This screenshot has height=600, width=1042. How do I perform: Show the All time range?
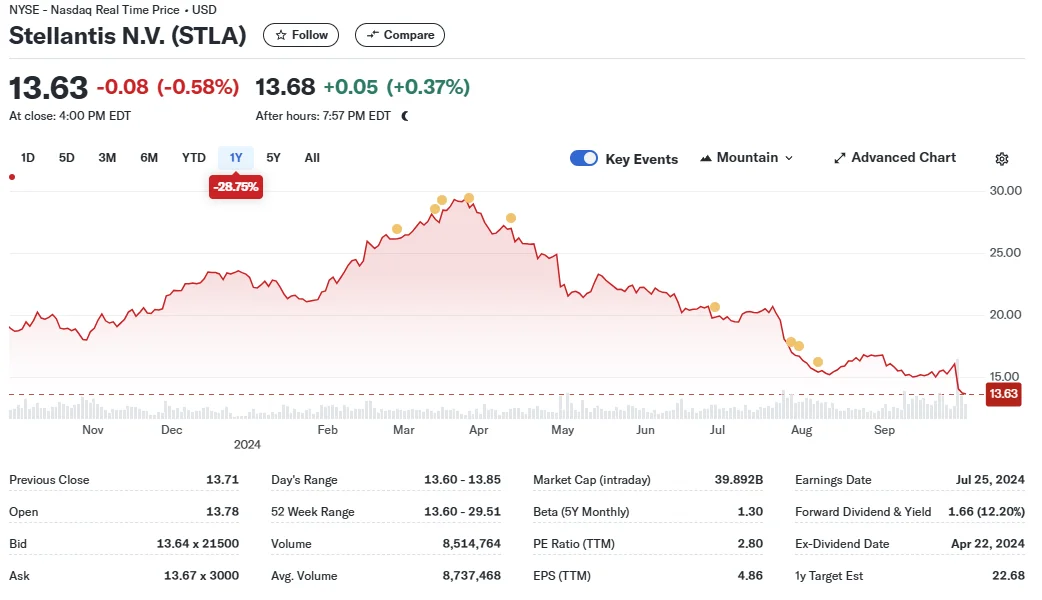coord(312,157)
